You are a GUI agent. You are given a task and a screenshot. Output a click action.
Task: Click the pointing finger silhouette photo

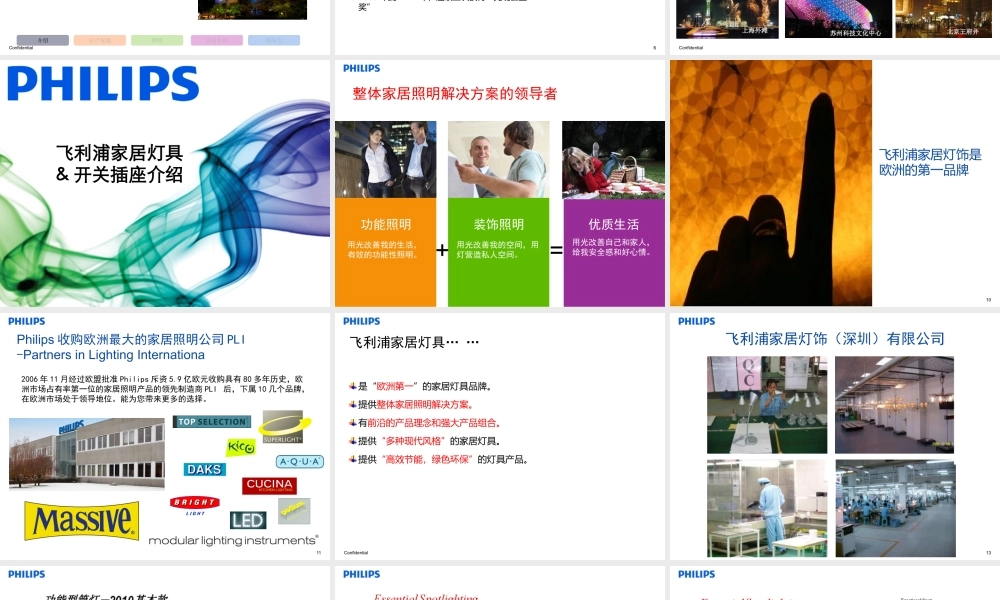pos(771,183)
